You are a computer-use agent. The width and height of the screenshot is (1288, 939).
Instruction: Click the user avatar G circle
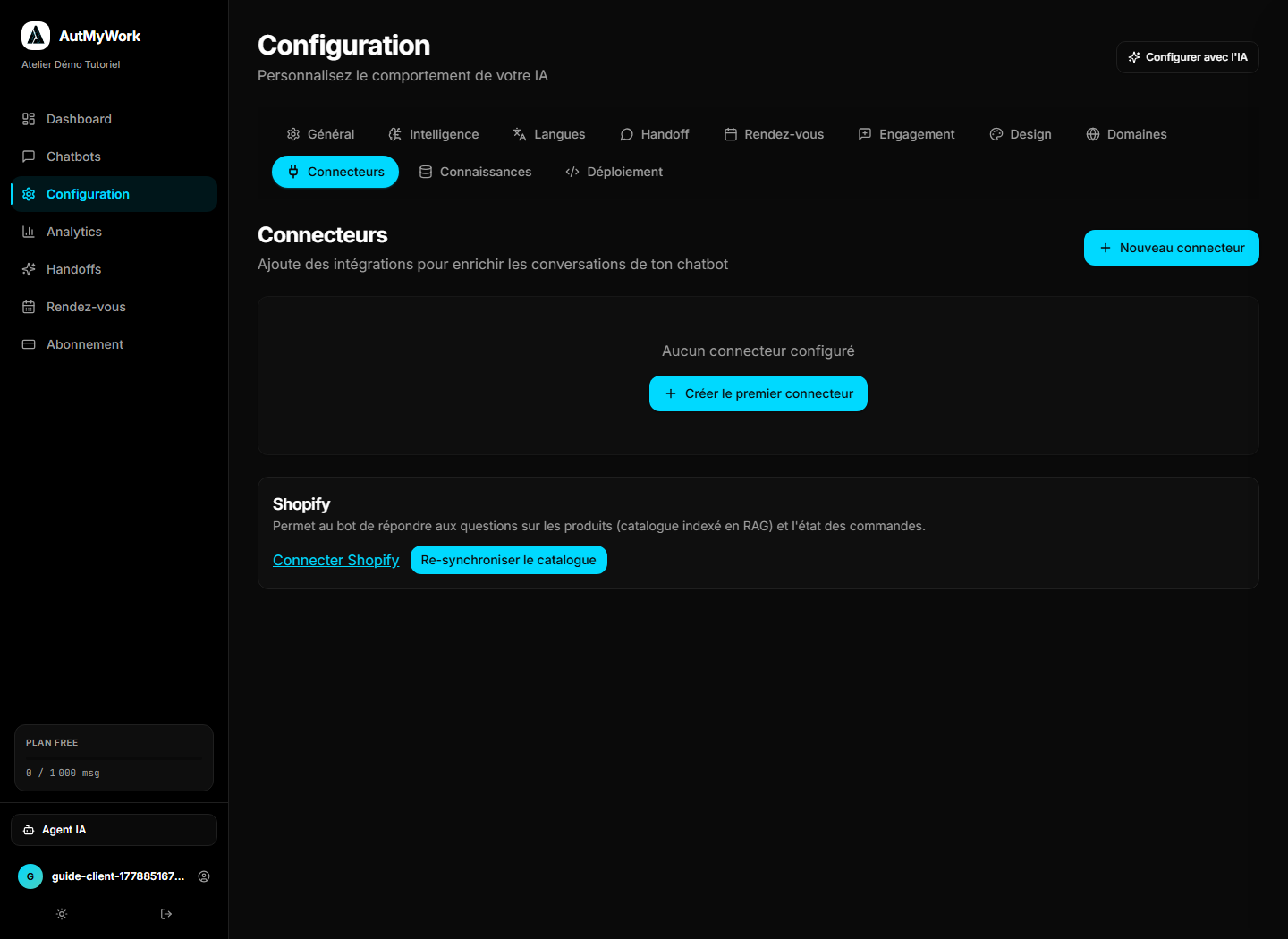(30, 876)
